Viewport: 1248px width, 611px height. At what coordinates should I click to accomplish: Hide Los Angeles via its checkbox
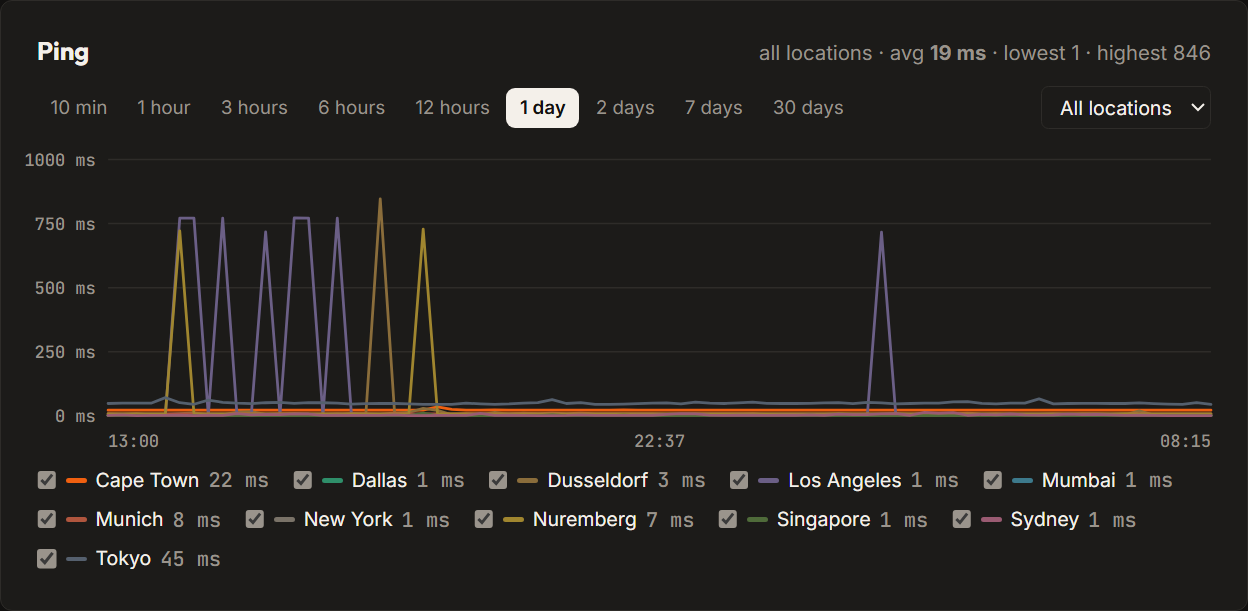739,480
